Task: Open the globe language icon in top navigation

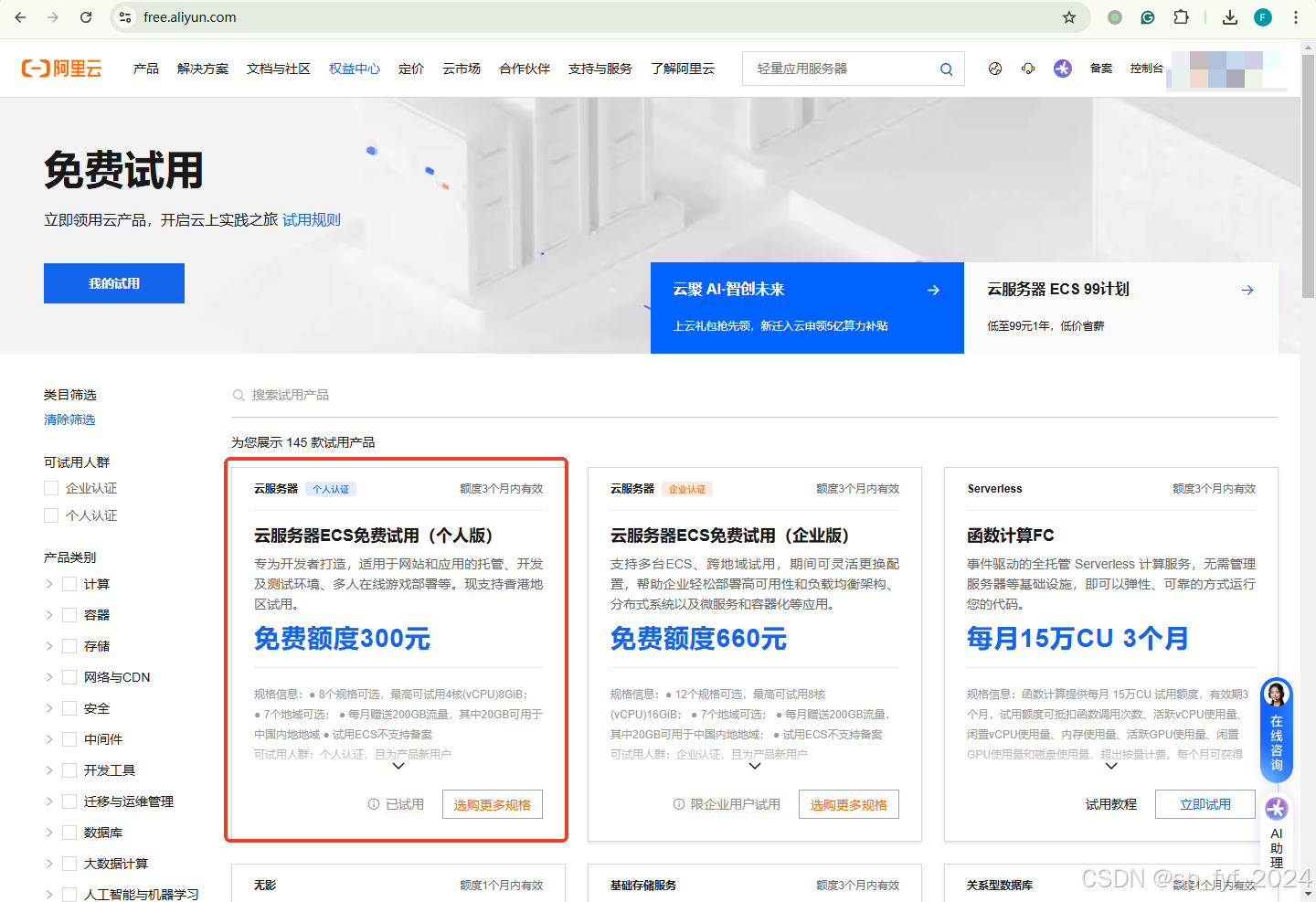Action: [994, 68]
